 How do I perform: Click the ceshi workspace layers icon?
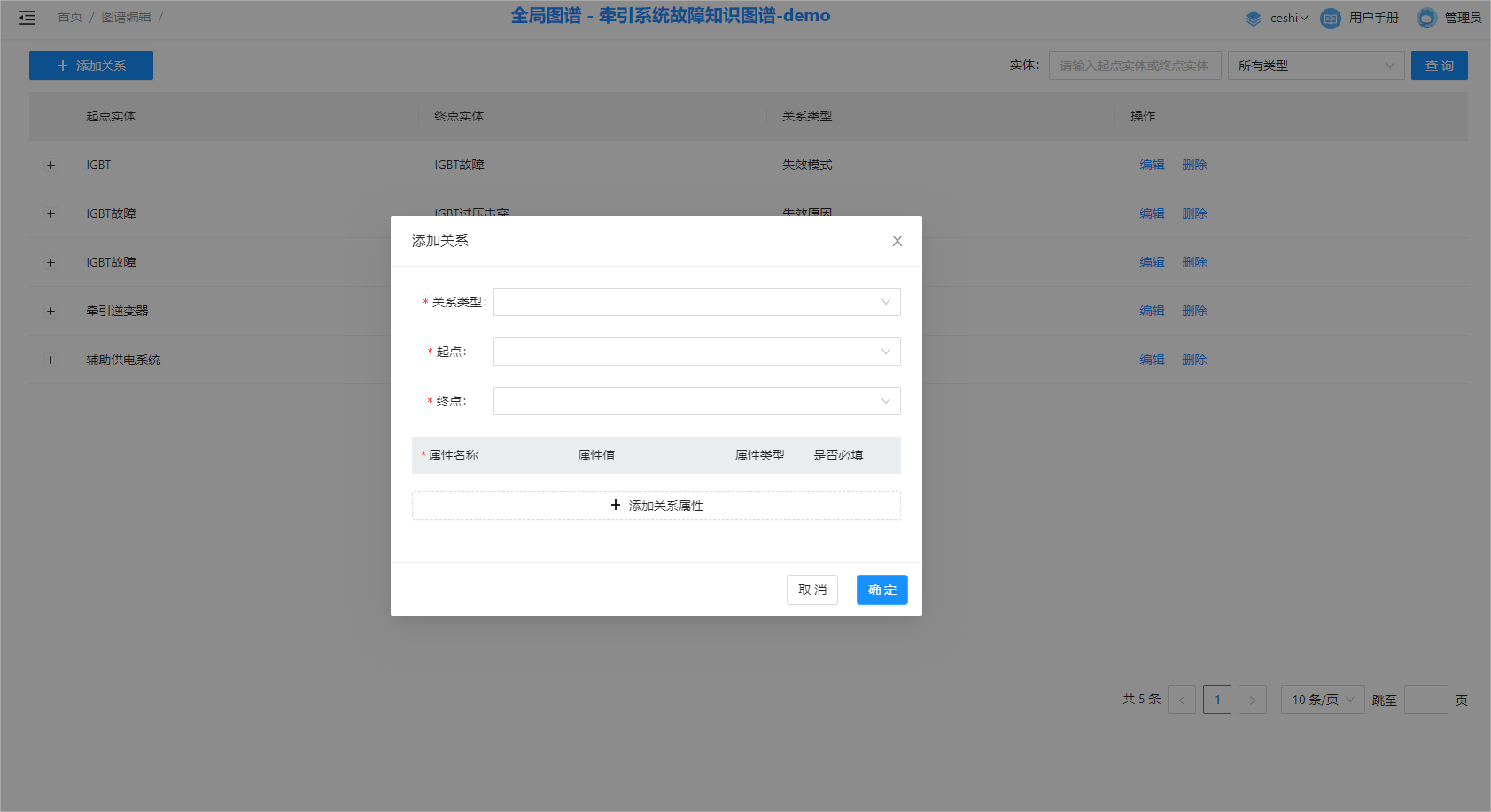click(1253, 18)
